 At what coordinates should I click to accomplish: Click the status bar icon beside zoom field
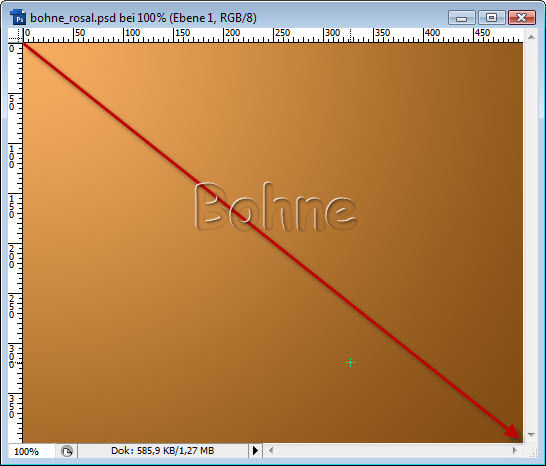[67, 451]
